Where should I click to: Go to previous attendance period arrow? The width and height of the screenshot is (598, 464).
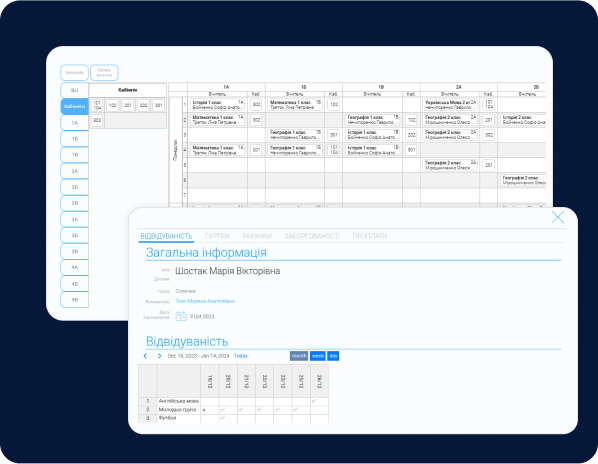click(x=145, y=356)
